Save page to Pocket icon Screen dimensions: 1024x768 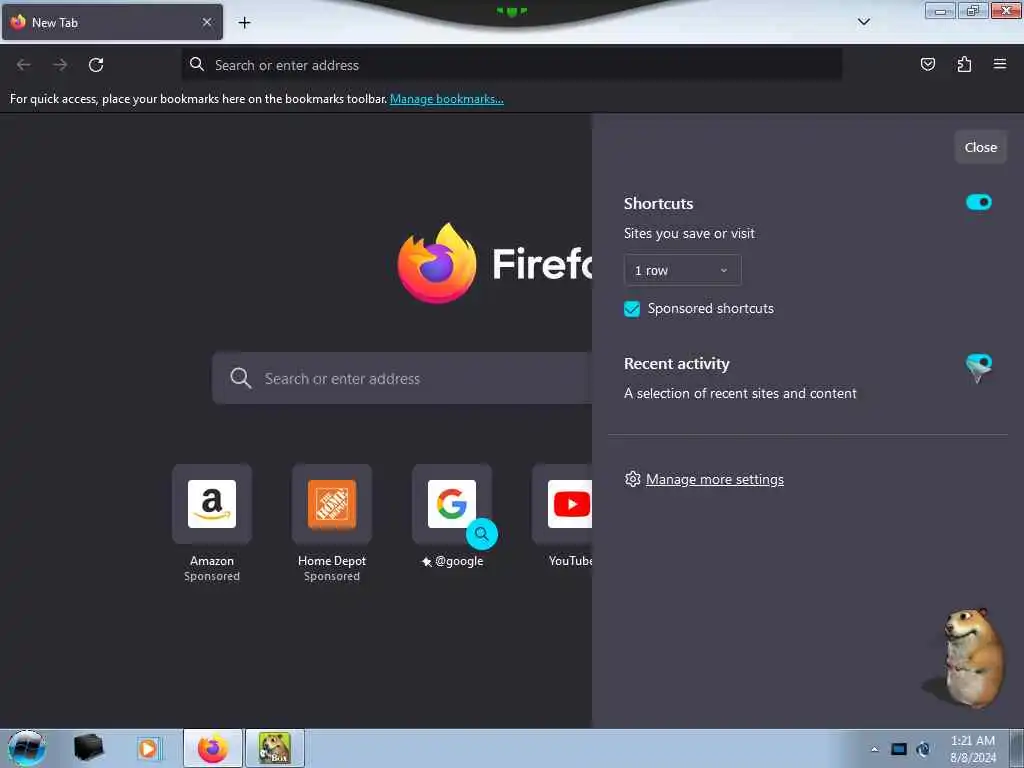(927, 64)
